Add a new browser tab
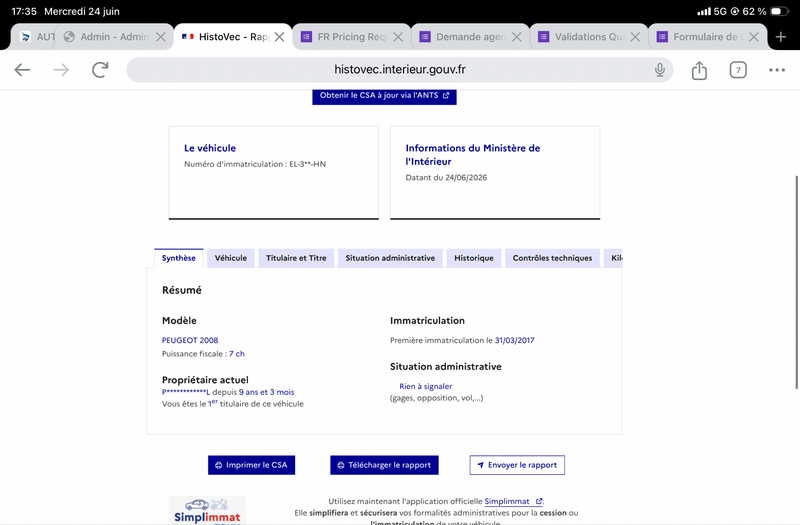The width and height of the screenshot is (800, 525). (x=781, y=37)
